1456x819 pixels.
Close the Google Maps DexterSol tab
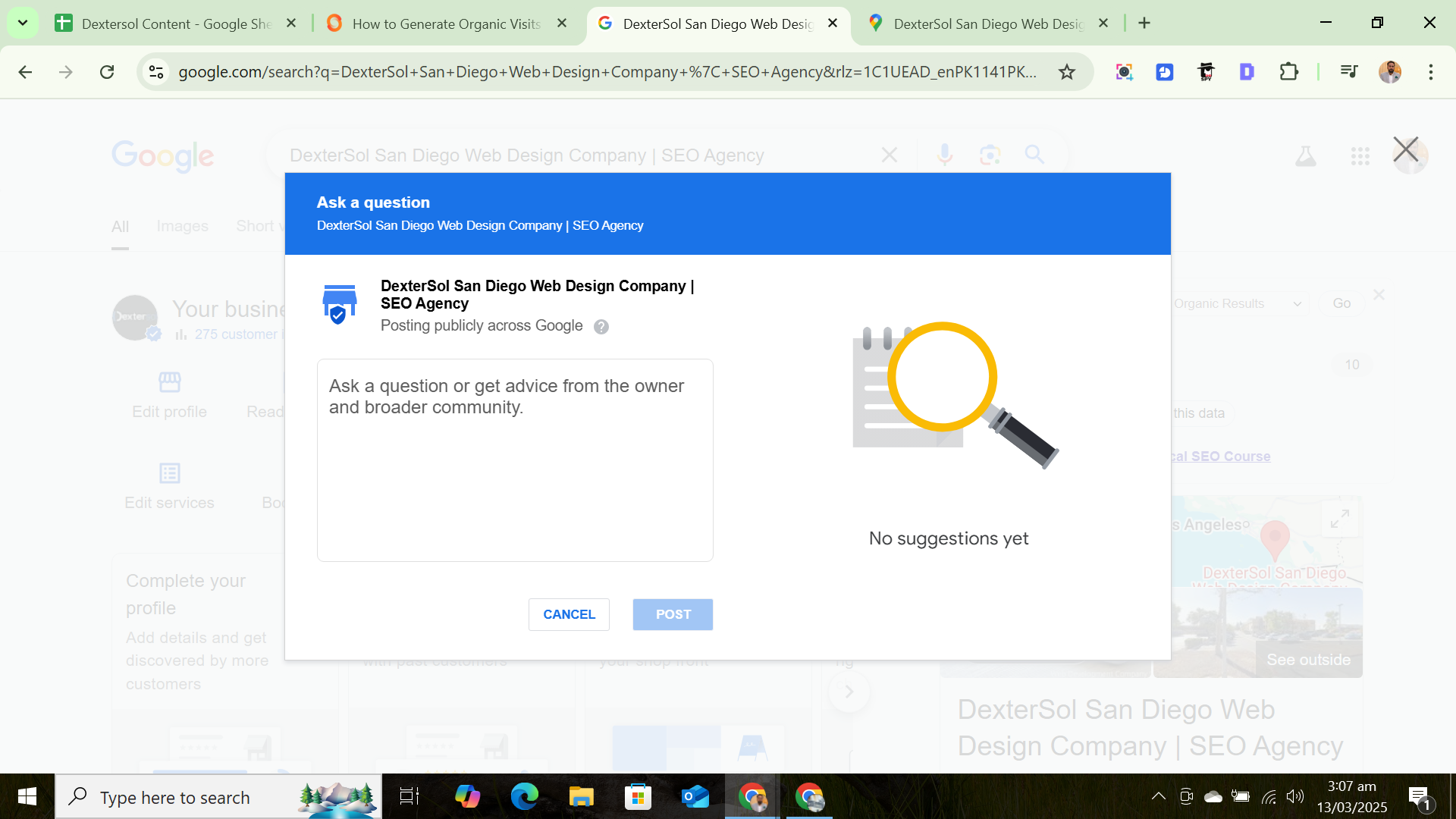point(1103,24)
